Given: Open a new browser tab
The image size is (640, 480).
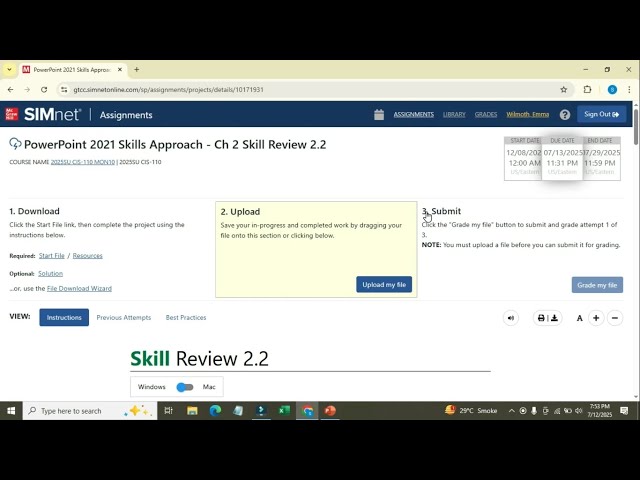Looking at the screenshot, I should (137, 69).
